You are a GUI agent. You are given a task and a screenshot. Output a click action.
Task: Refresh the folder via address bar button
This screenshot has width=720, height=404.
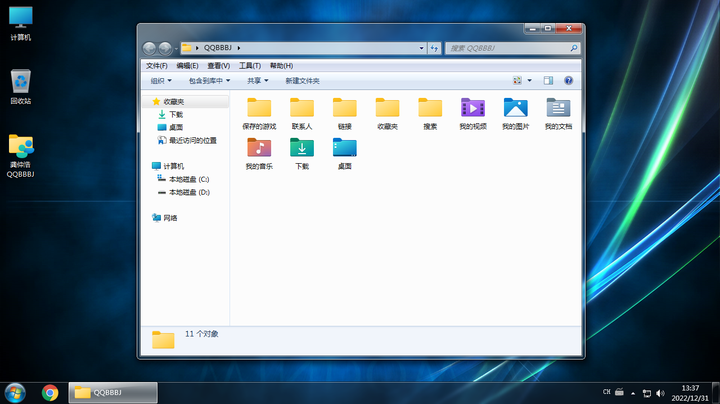(x=434, y=48)
